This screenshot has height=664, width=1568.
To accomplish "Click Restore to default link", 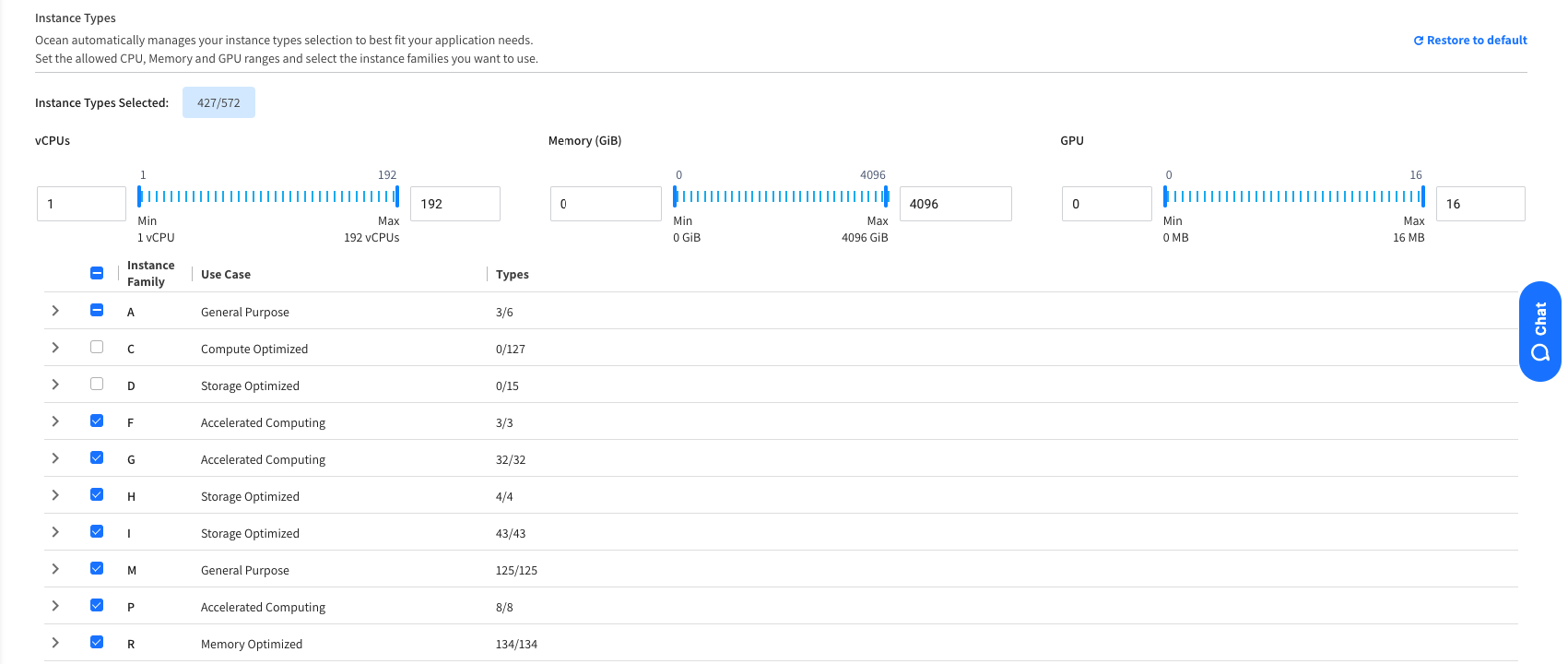I will [x=1469, y=41].
